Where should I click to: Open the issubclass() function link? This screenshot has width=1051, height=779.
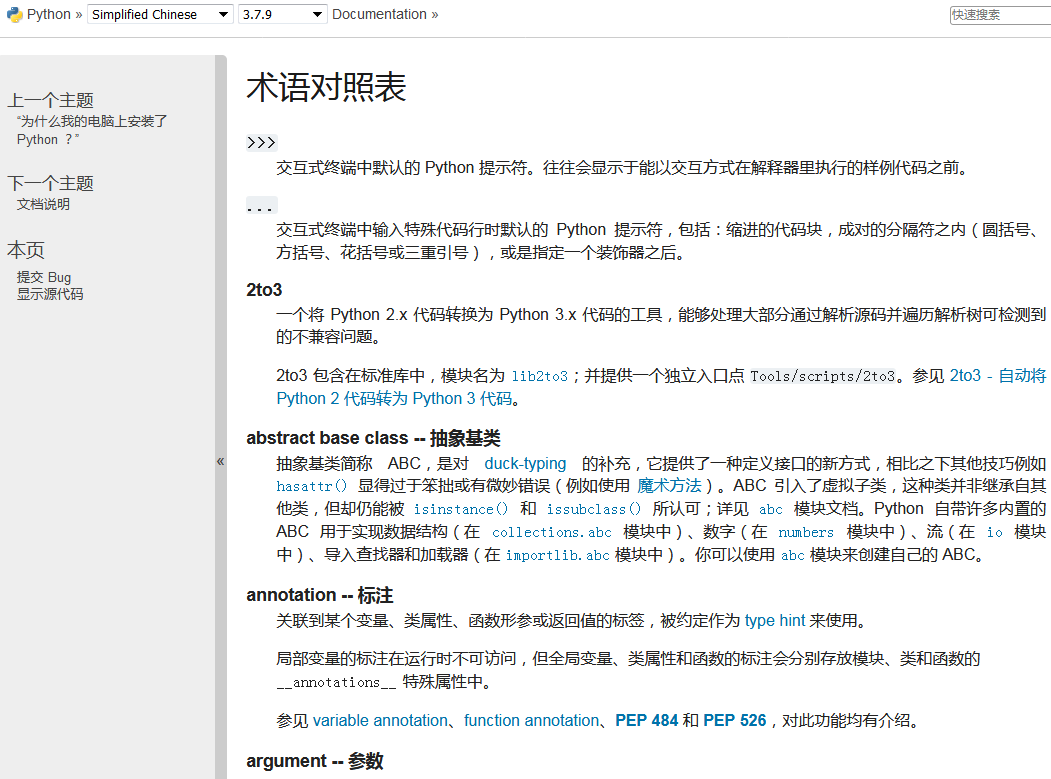click(x=594, y=509)
